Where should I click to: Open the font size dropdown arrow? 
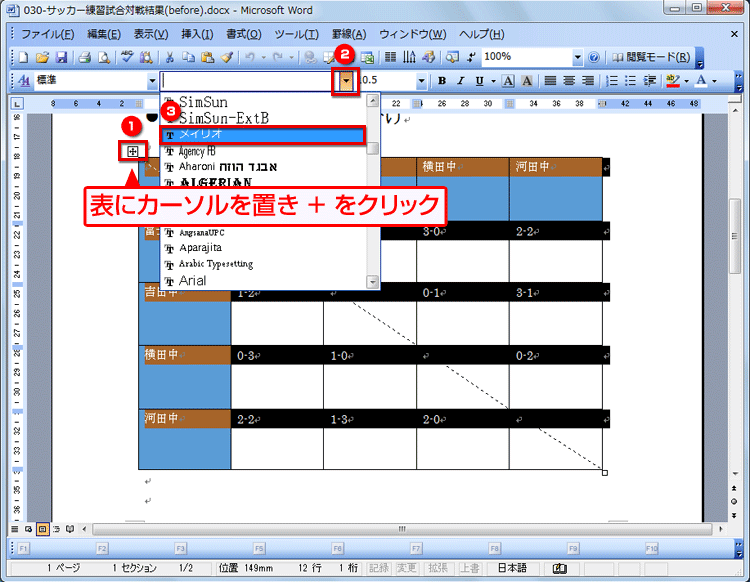click(421, 81)
